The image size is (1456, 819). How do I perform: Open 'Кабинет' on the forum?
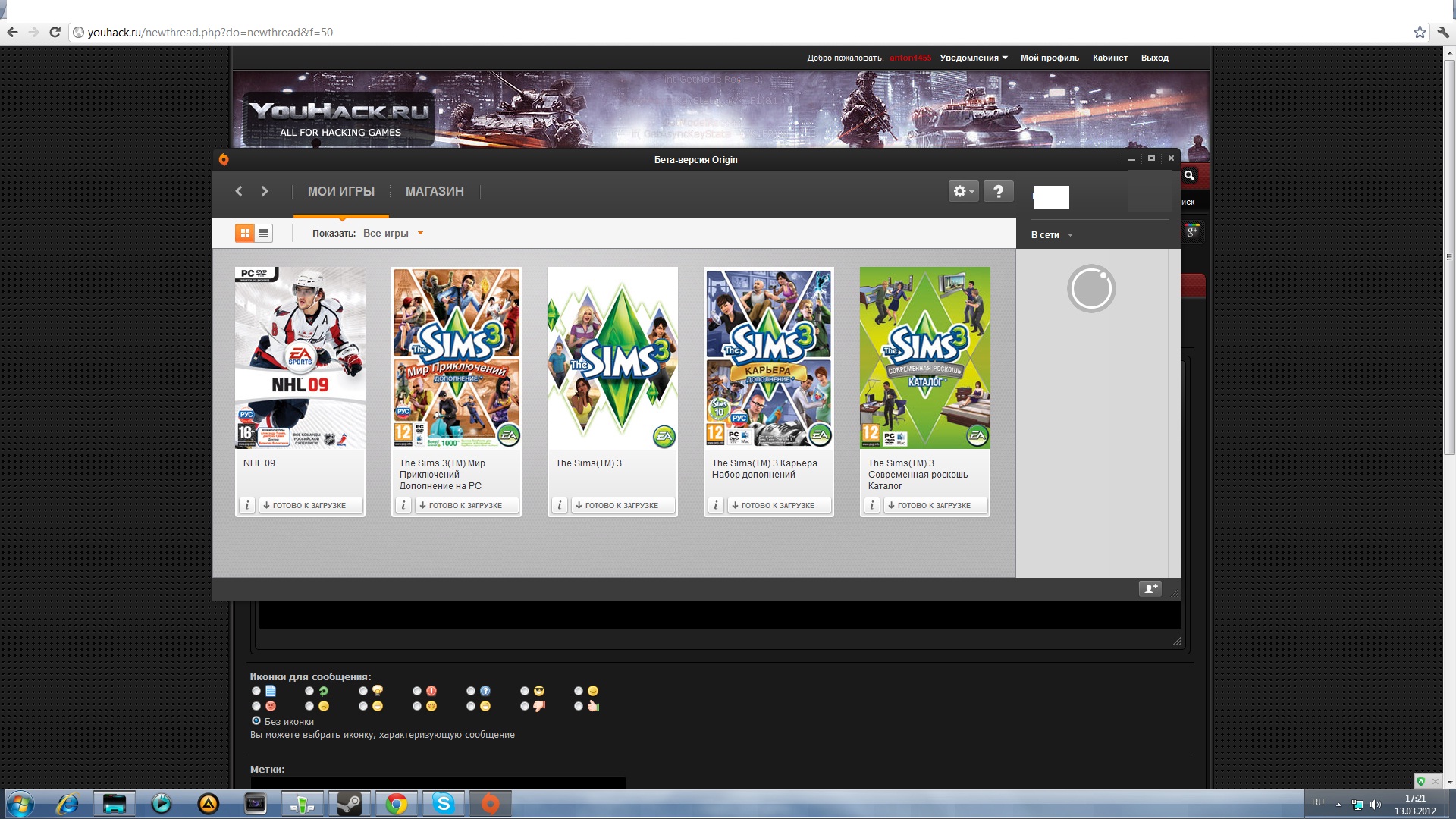pyautogui.click(x=1110, y=58)
